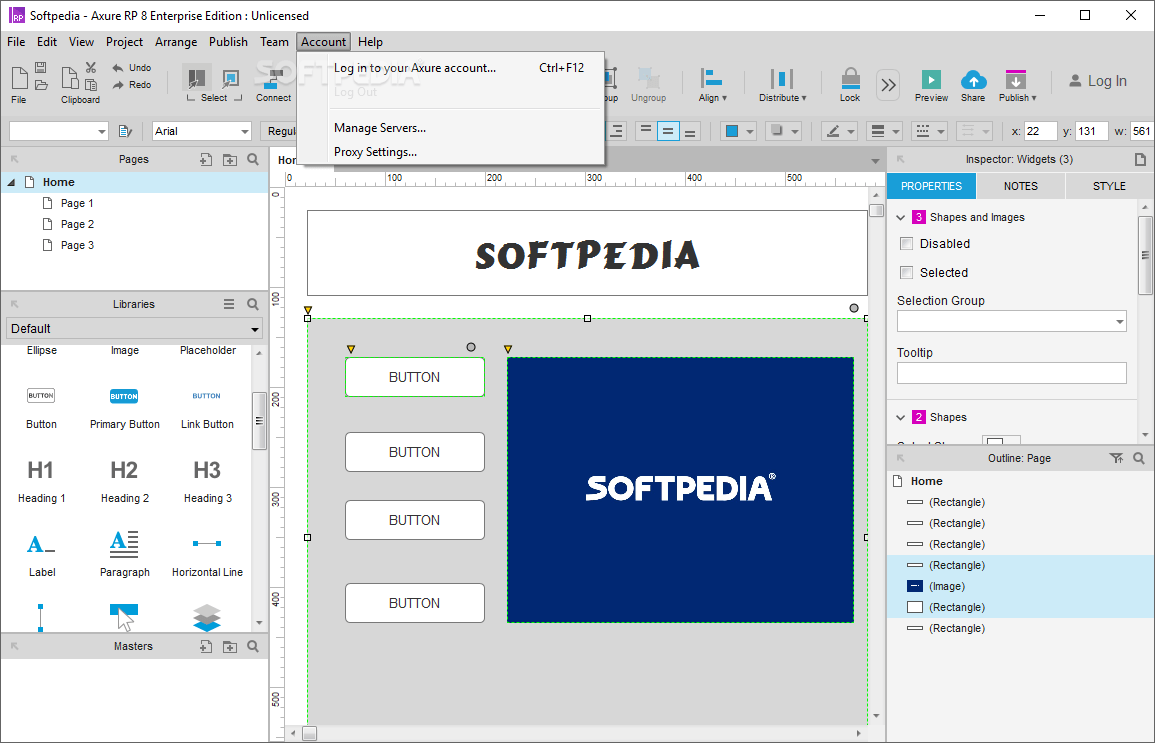Click the Save file icon
The height and width of the screenshot is (743, 1155).
pyautogui.click(x=41, y=68)
